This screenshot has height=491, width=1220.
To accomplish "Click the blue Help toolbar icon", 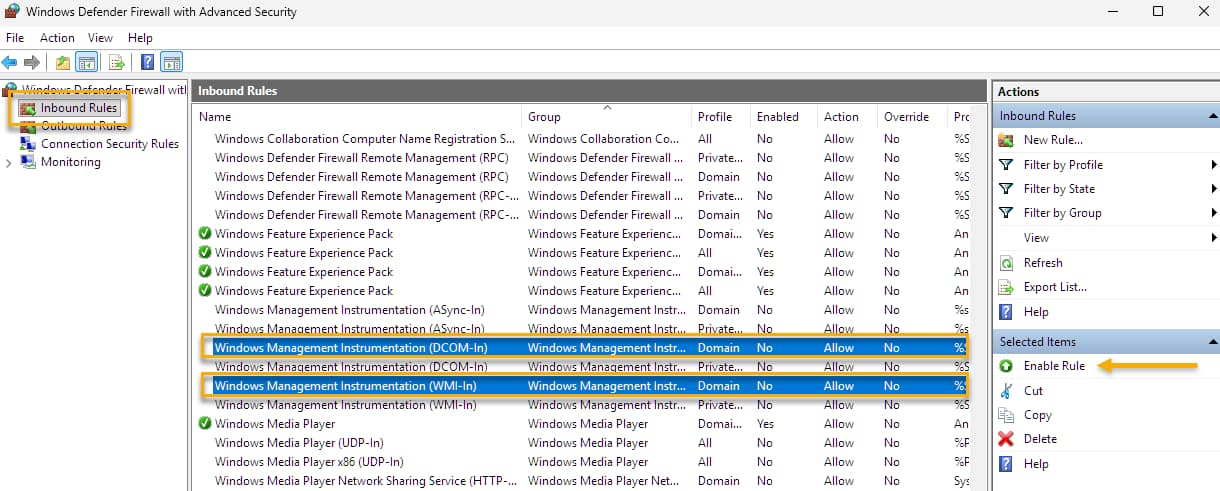I will coord(147,62).
